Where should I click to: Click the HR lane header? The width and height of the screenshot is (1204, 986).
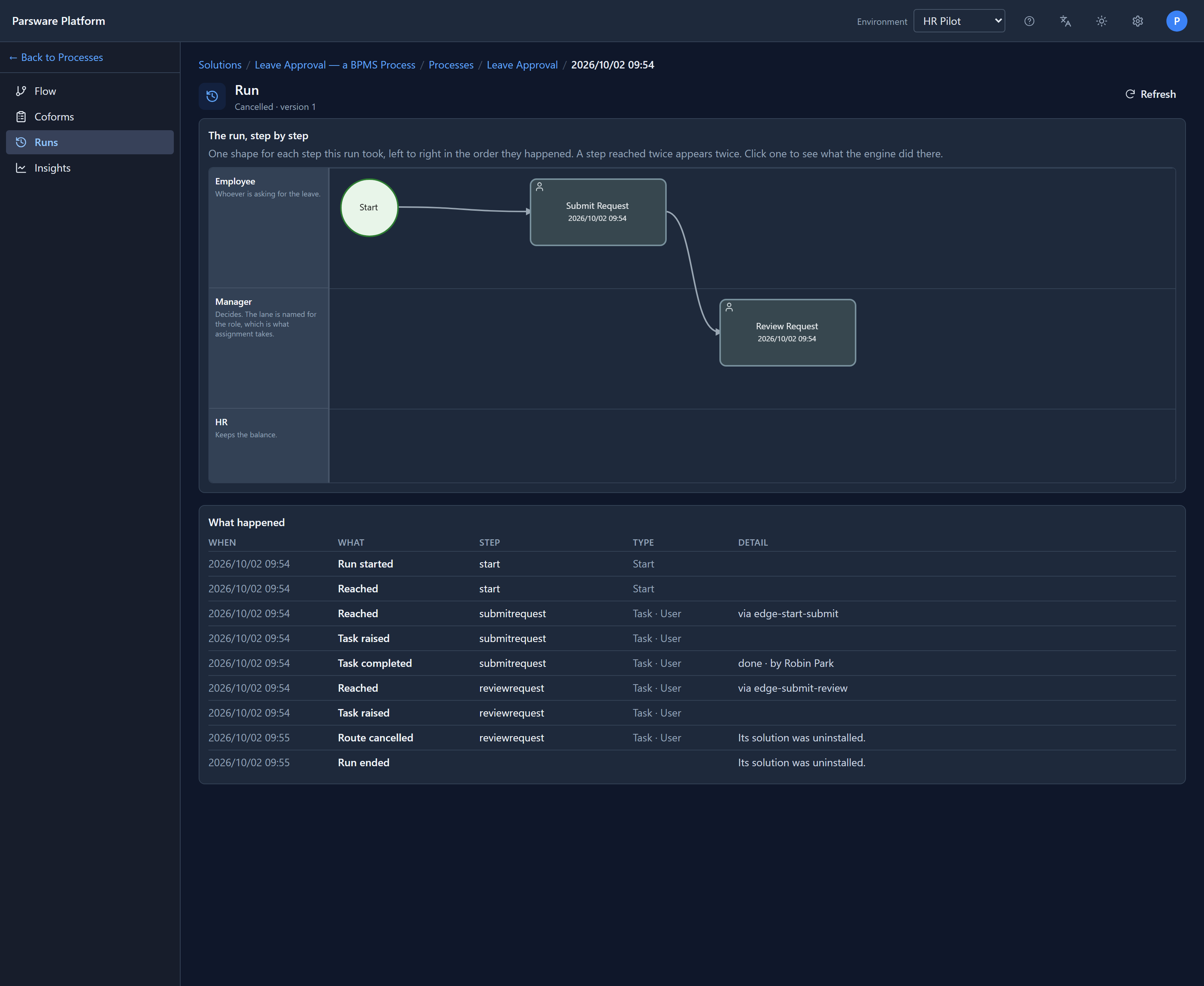[269, 446]
